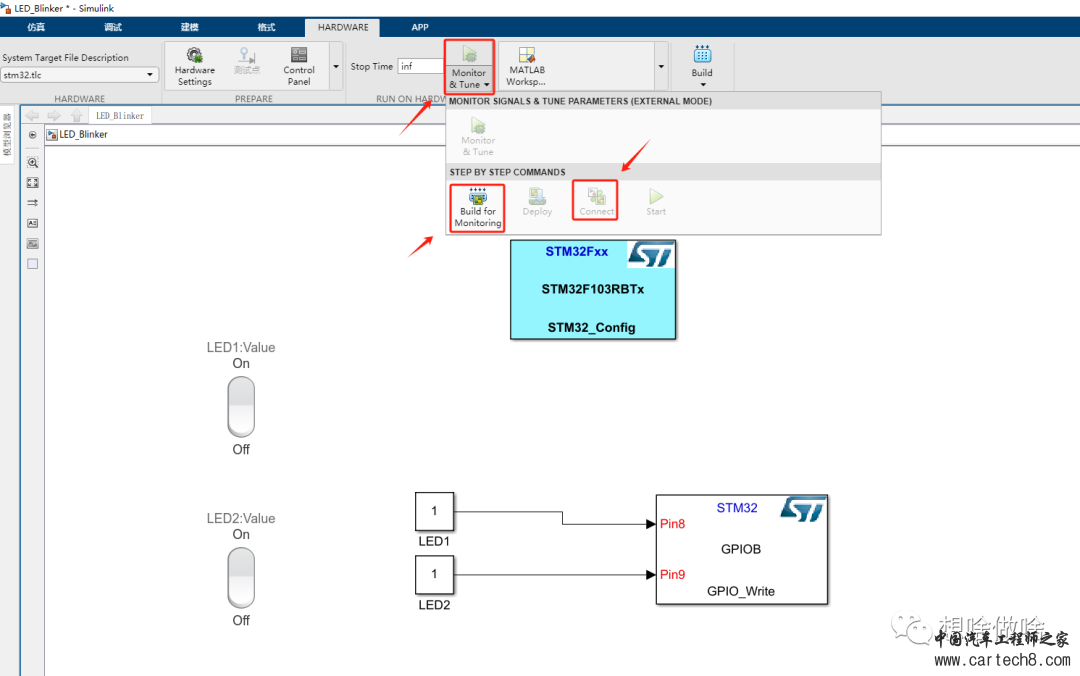Switch to the 格式 tab

267,27
